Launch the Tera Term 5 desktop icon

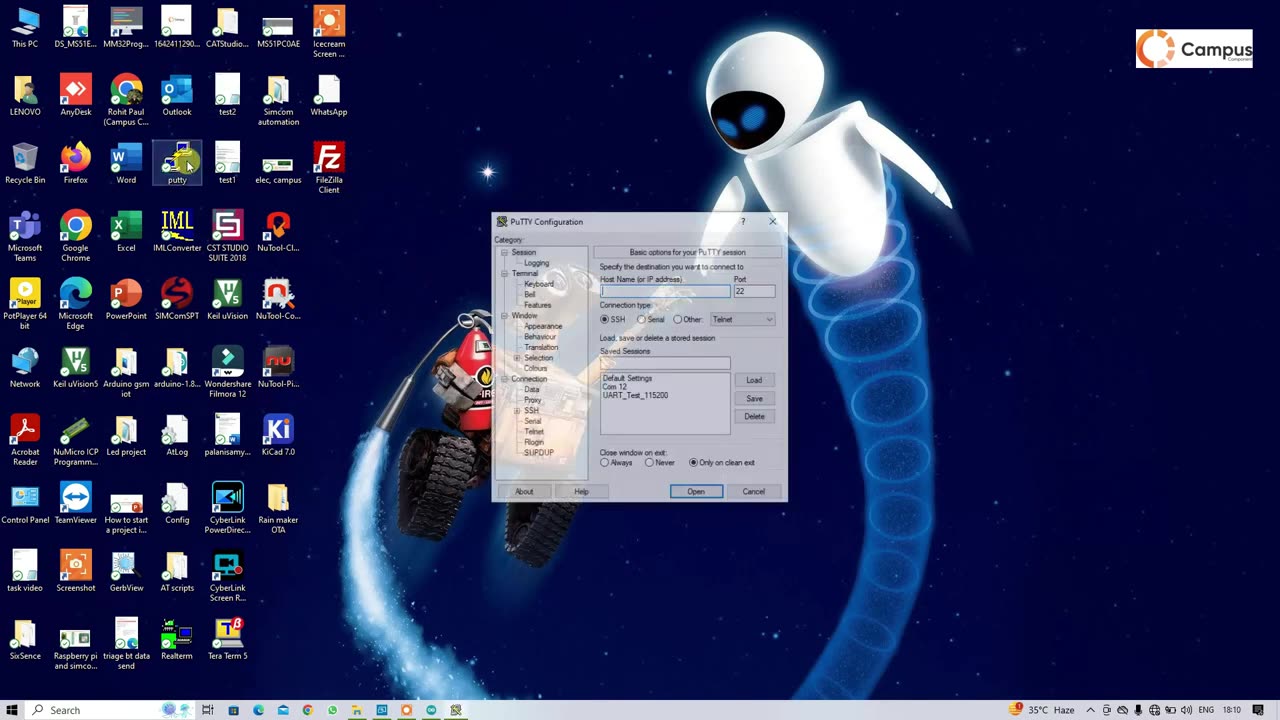(228, 639)
